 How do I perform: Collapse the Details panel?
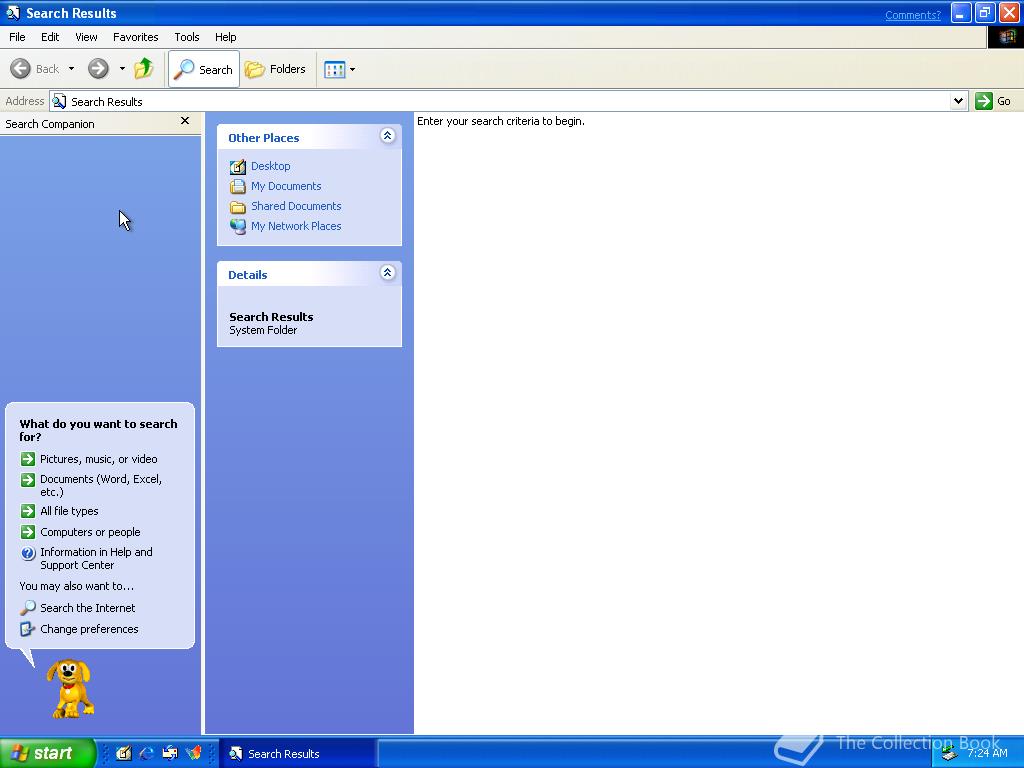[387, 273]
